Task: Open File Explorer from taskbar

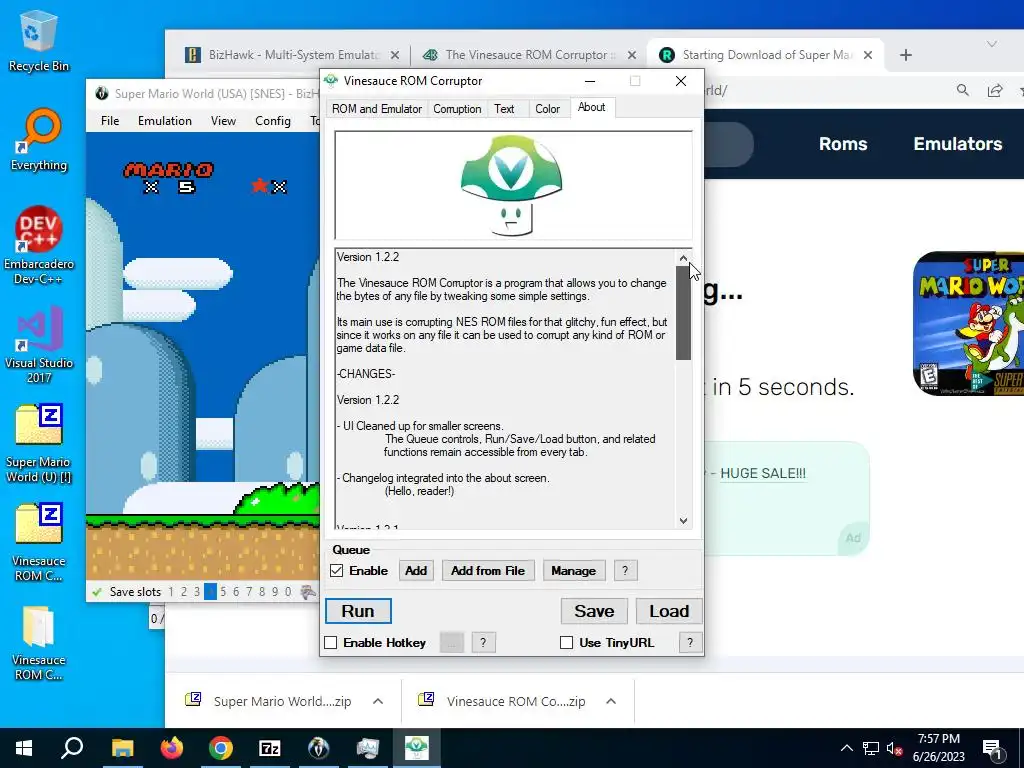Action: pos(122,748)
